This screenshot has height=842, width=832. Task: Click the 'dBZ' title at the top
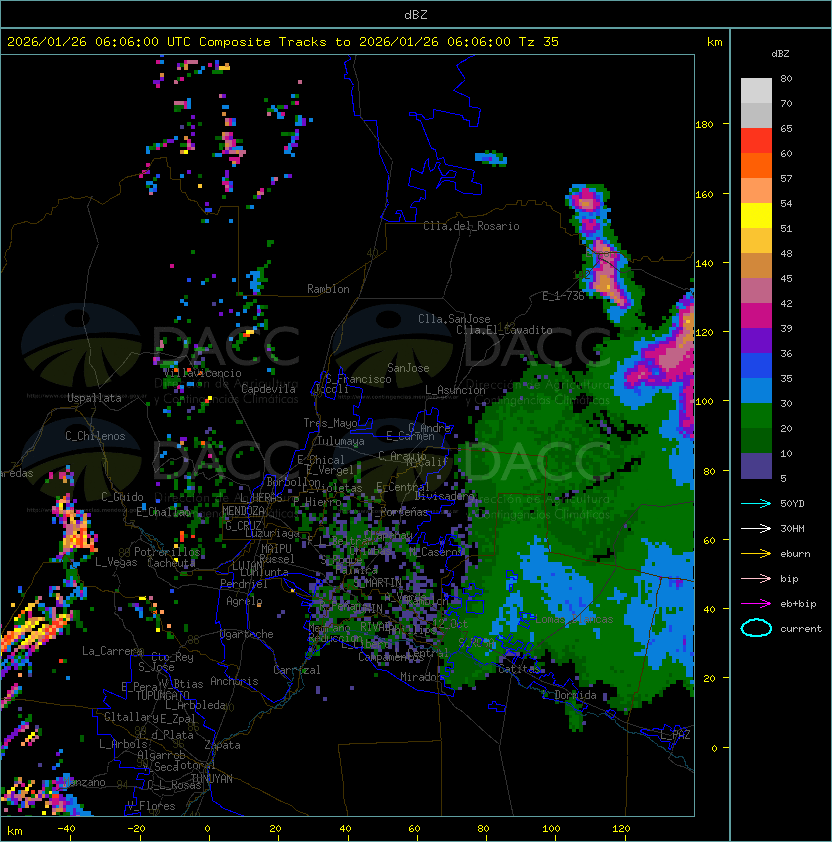coord(416,15)
